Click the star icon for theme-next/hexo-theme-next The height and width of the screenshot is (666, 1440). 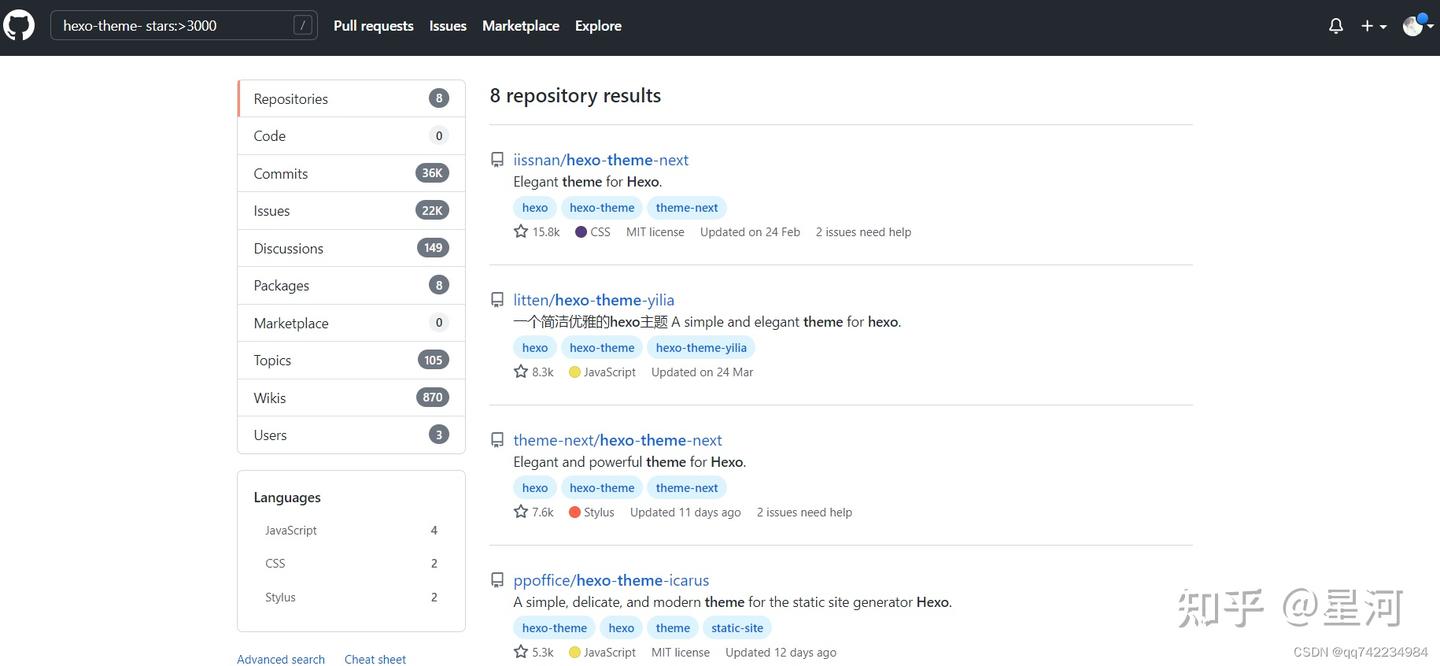[521, 511]
